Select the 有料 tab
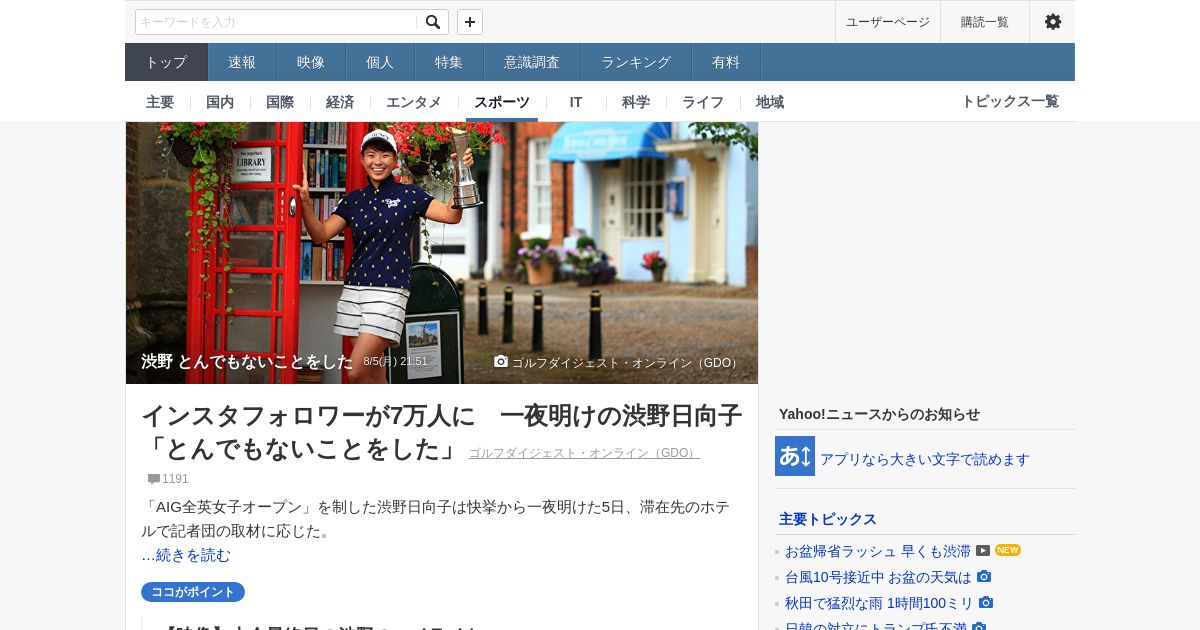The image size is (1200, 630). pyautogui.click(x=726, y=62)
